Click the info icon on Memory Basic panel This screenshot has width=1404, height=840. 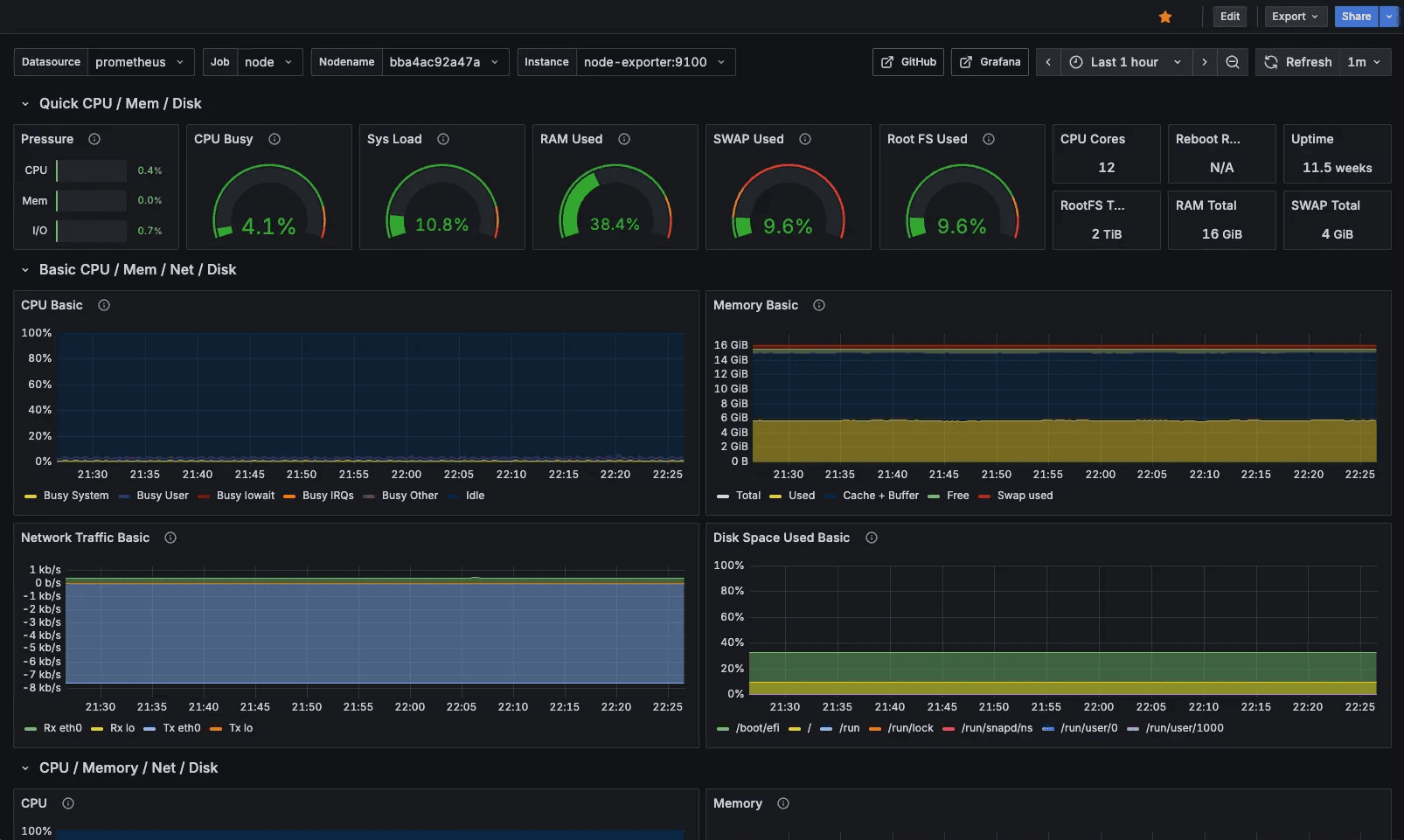819,305
